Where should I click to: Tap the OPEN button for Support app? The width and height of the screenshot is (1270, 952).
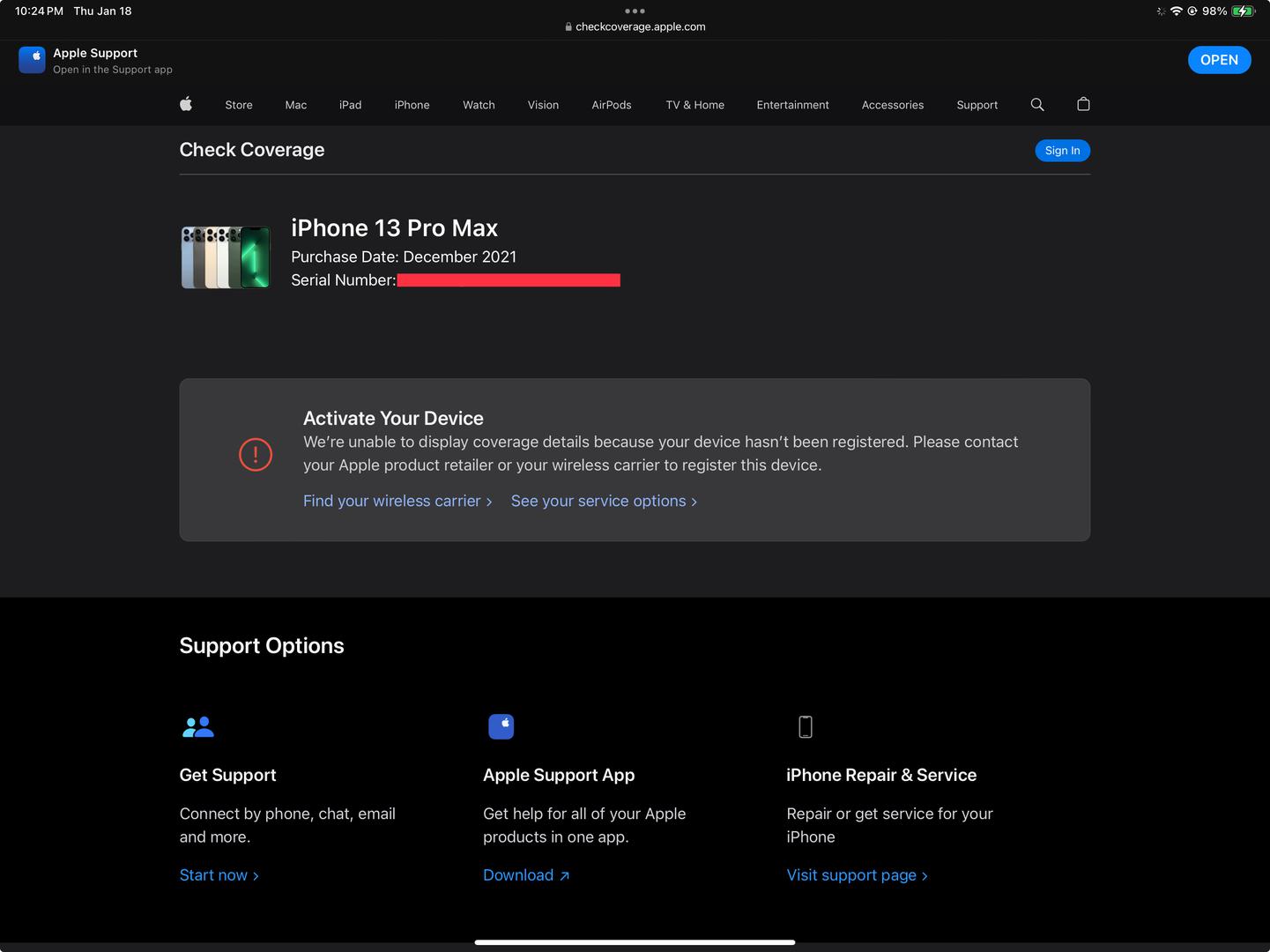1220,60
